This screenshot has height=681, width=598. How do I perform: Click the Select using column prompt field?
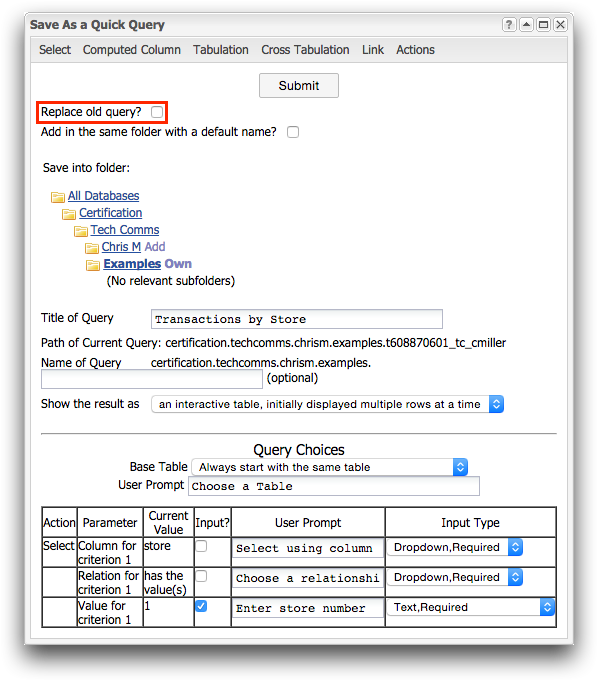[x=308, y=548]
